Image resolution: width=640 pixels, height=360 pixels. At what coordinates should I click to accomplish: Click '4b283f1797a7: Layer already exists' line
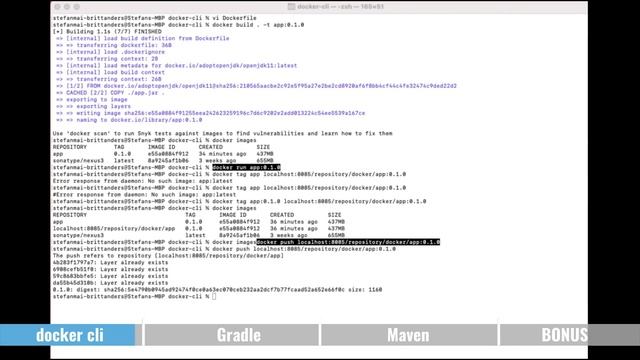[x=110, y=262]
